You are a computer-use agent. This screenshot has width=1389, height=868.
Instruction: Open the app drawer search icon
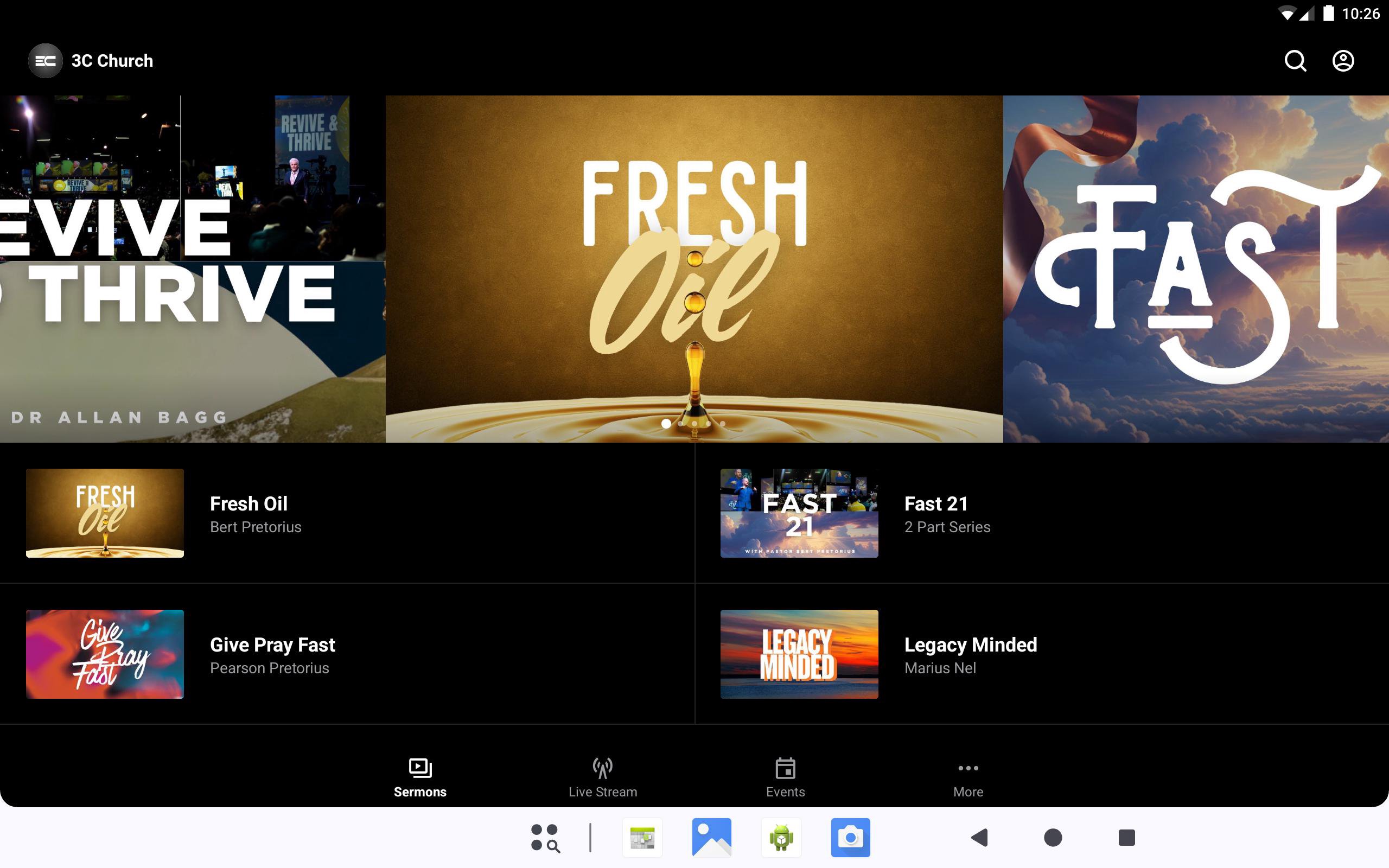point(545,838)
